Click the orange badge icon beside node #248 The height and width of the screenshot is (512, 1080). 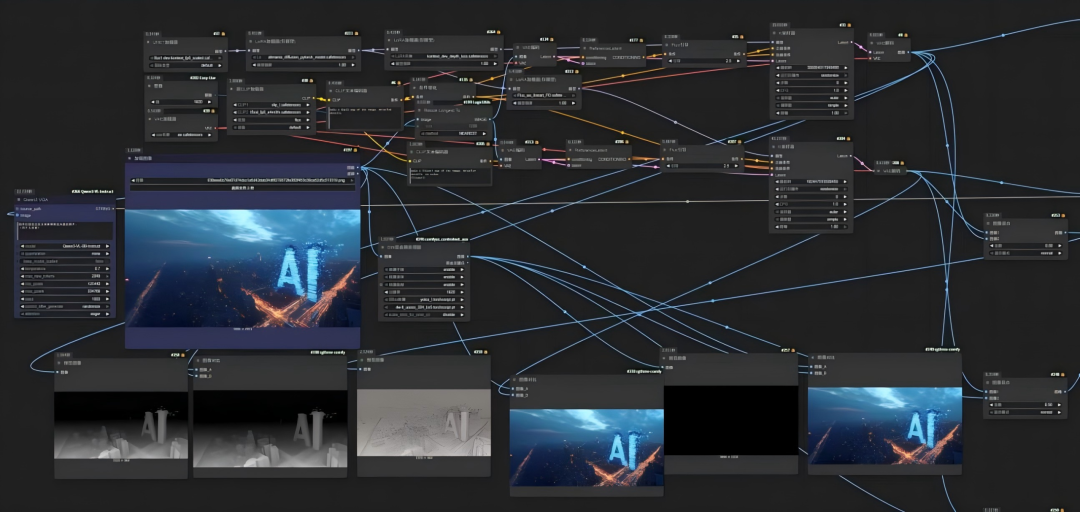tap(1064, 375)
